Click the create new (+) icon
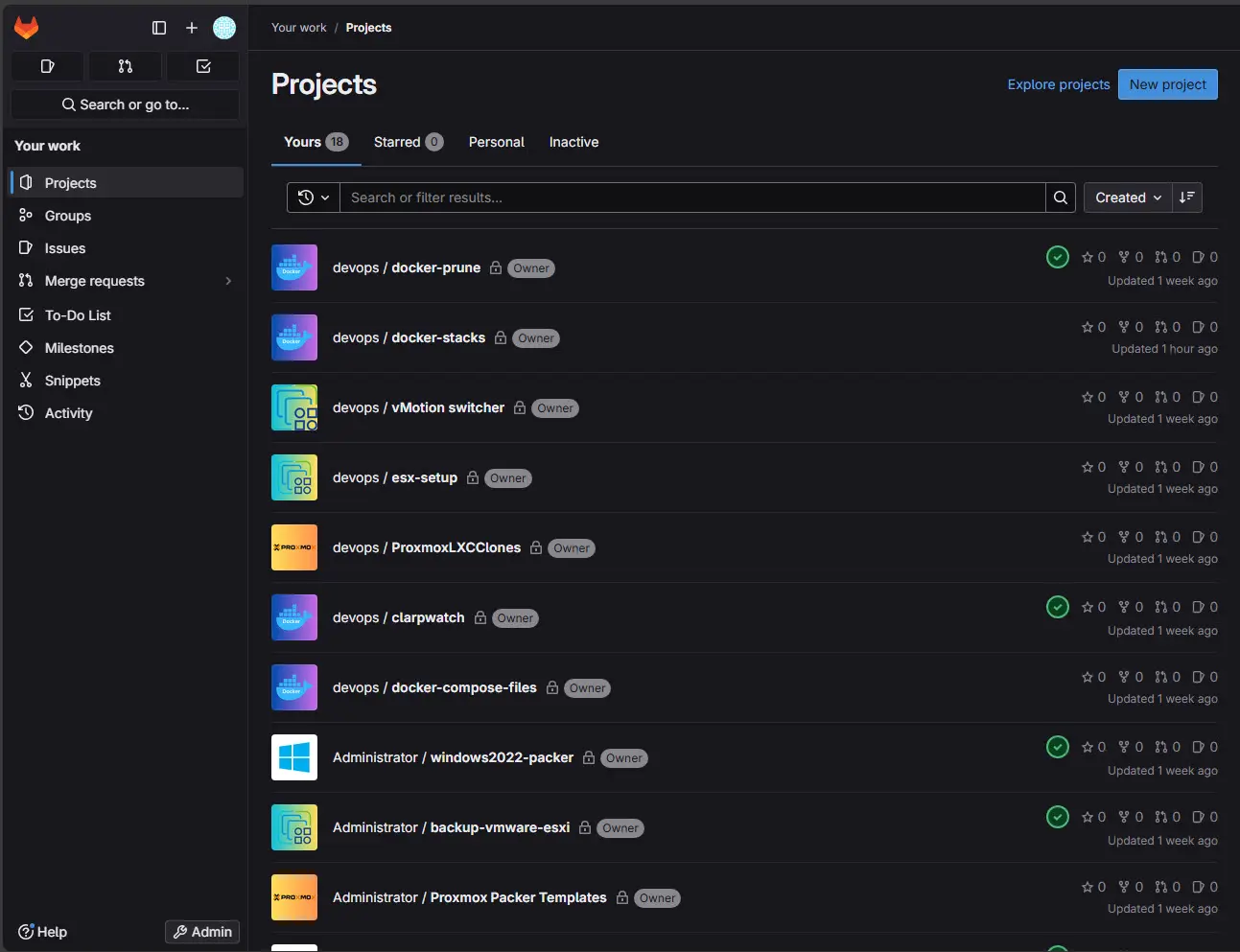This screenshot has height=952, width=1240. click(191, 28)
